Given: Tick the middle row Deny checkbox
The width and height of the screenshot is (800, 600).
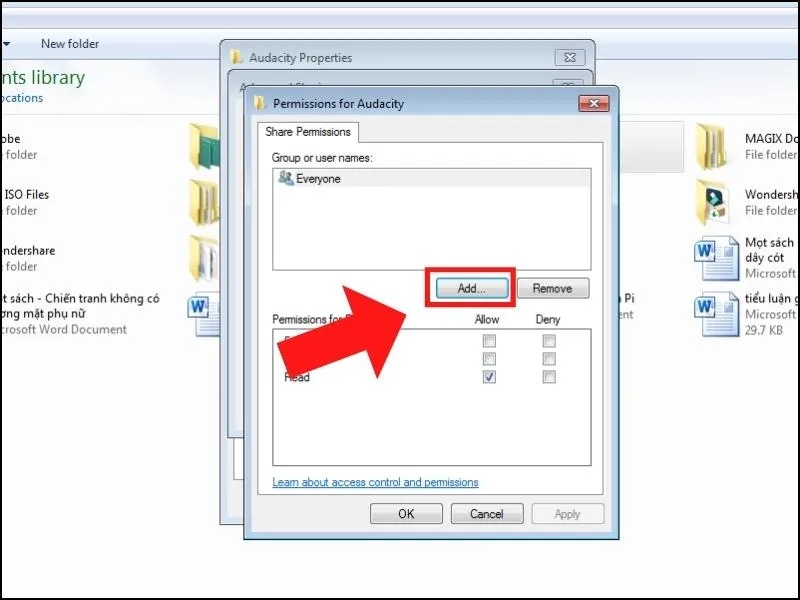Looking at the screenshot, I should coord(549,359).
